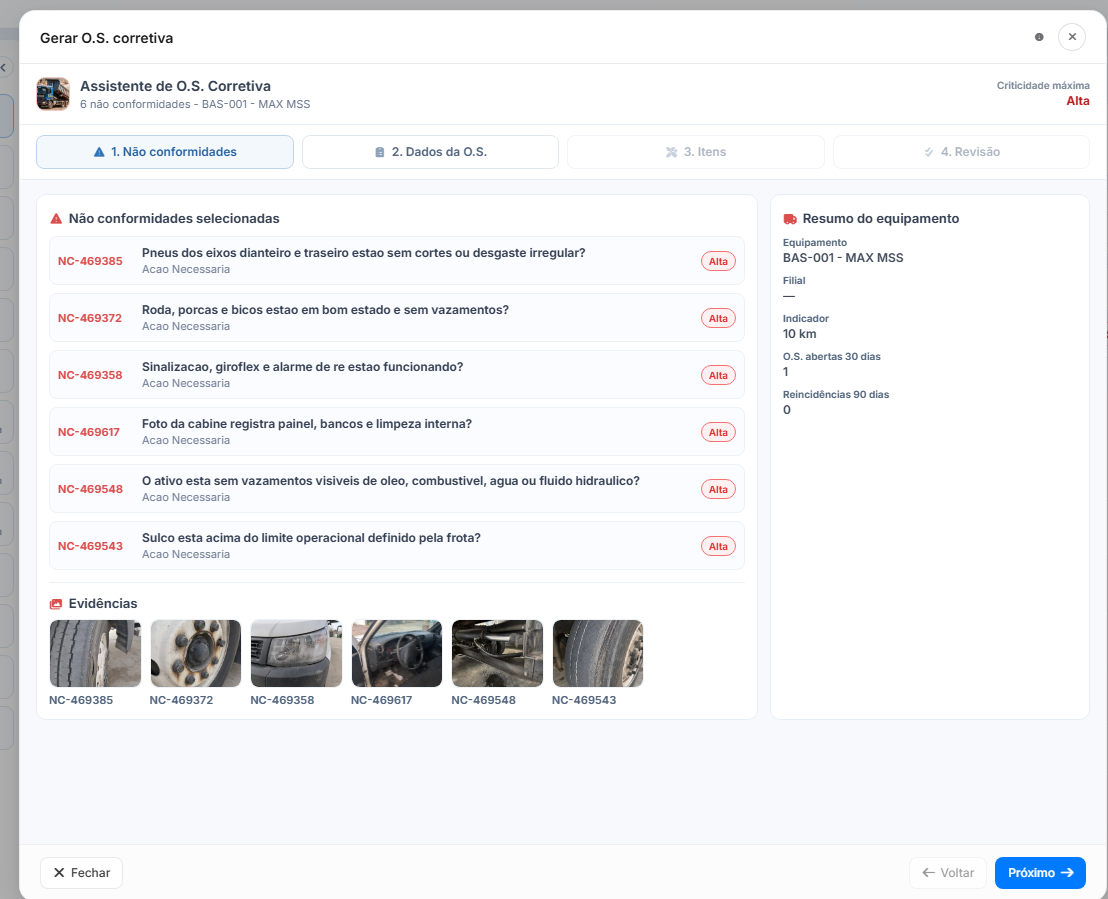The width and height of the screenshot is (1108, 899).
Task: Click the 'Sinalizacao, giroflex e alarme de re' text
Action: coord(302,367)
